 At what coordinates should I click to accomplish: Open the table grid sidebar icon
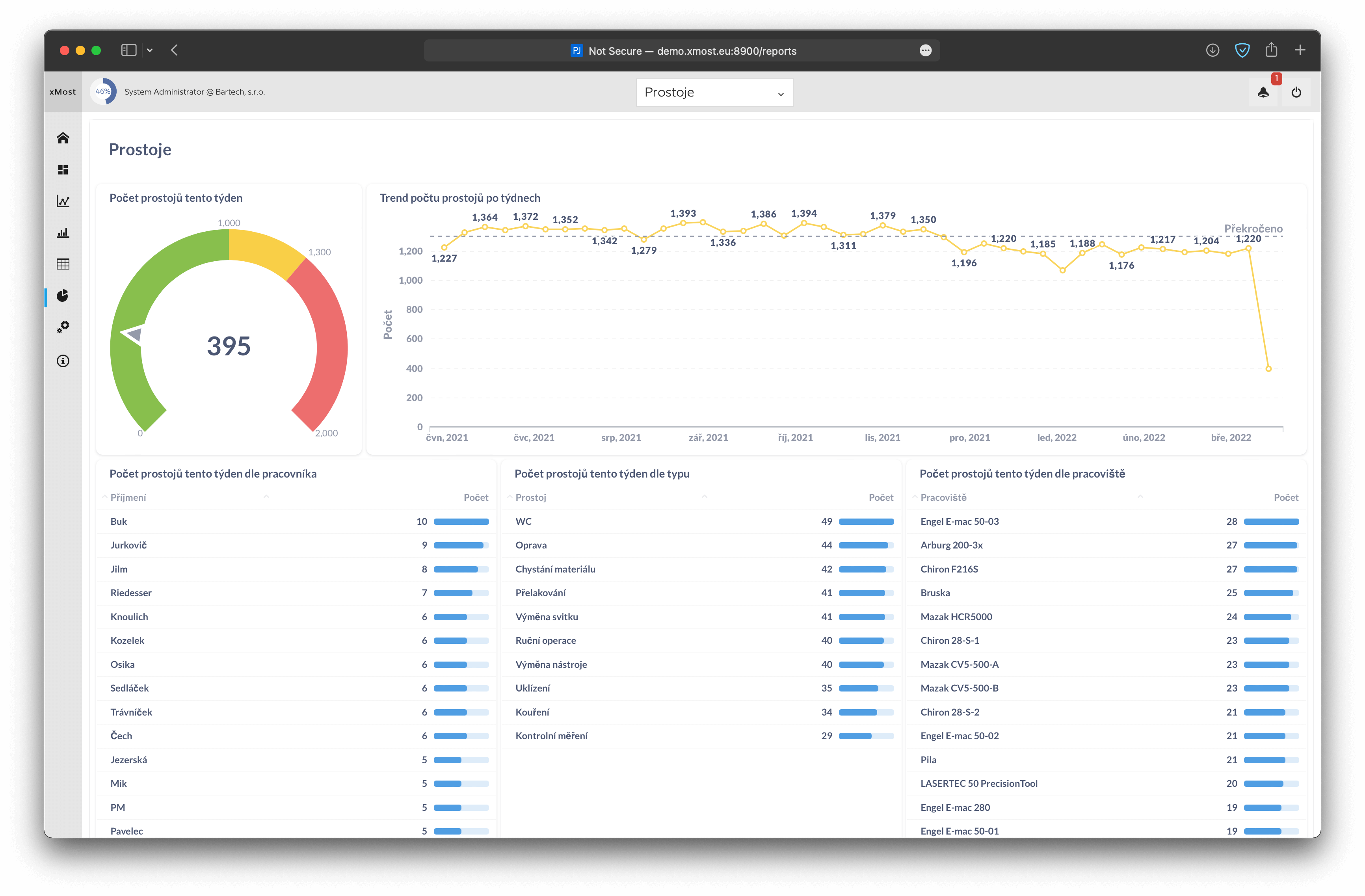coord(63,264)
